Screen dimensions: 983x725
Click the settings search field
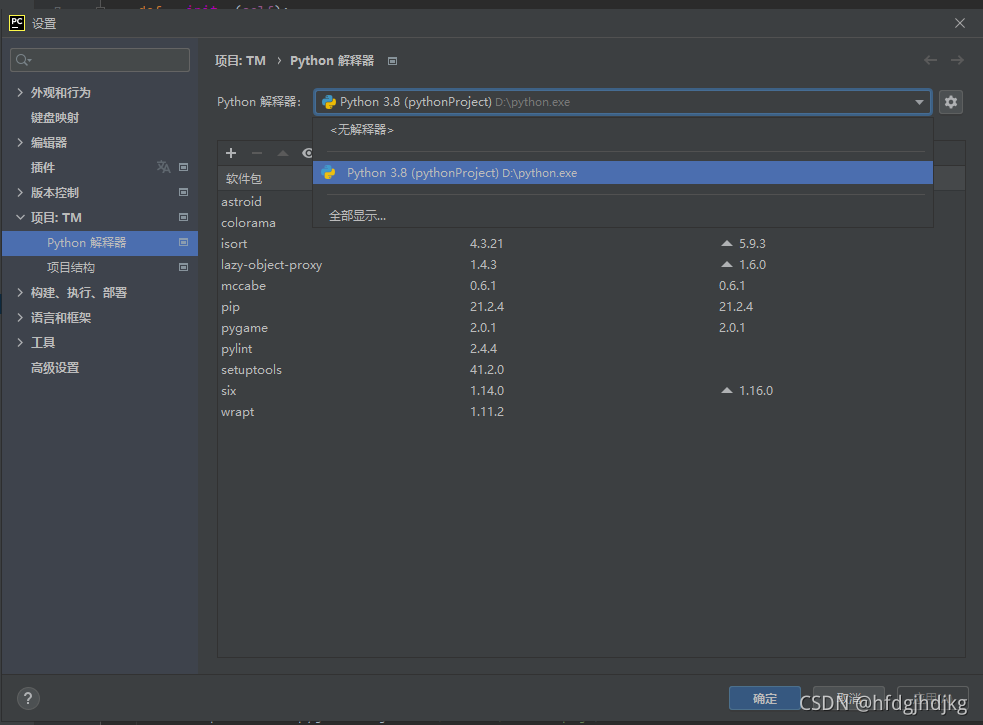pyautogui.click(x=100, y=60)
